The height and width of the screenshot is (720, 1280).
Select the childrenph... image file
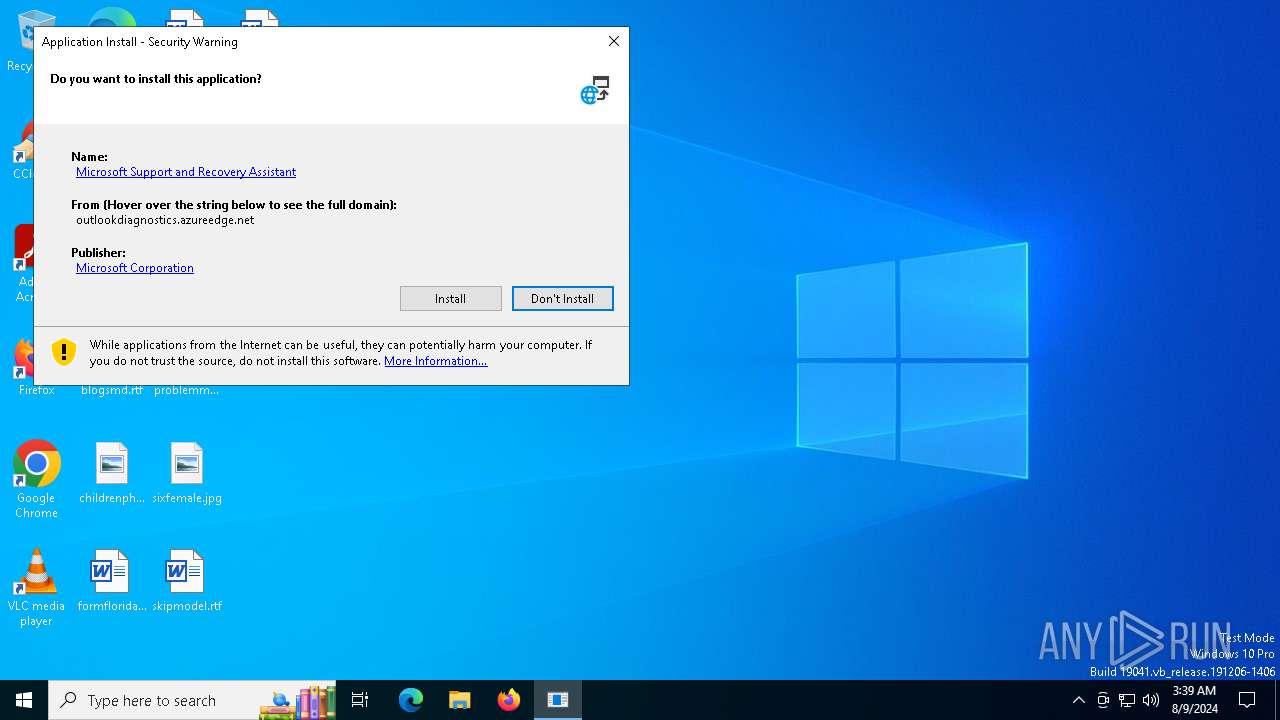click(x=112, y=473)
